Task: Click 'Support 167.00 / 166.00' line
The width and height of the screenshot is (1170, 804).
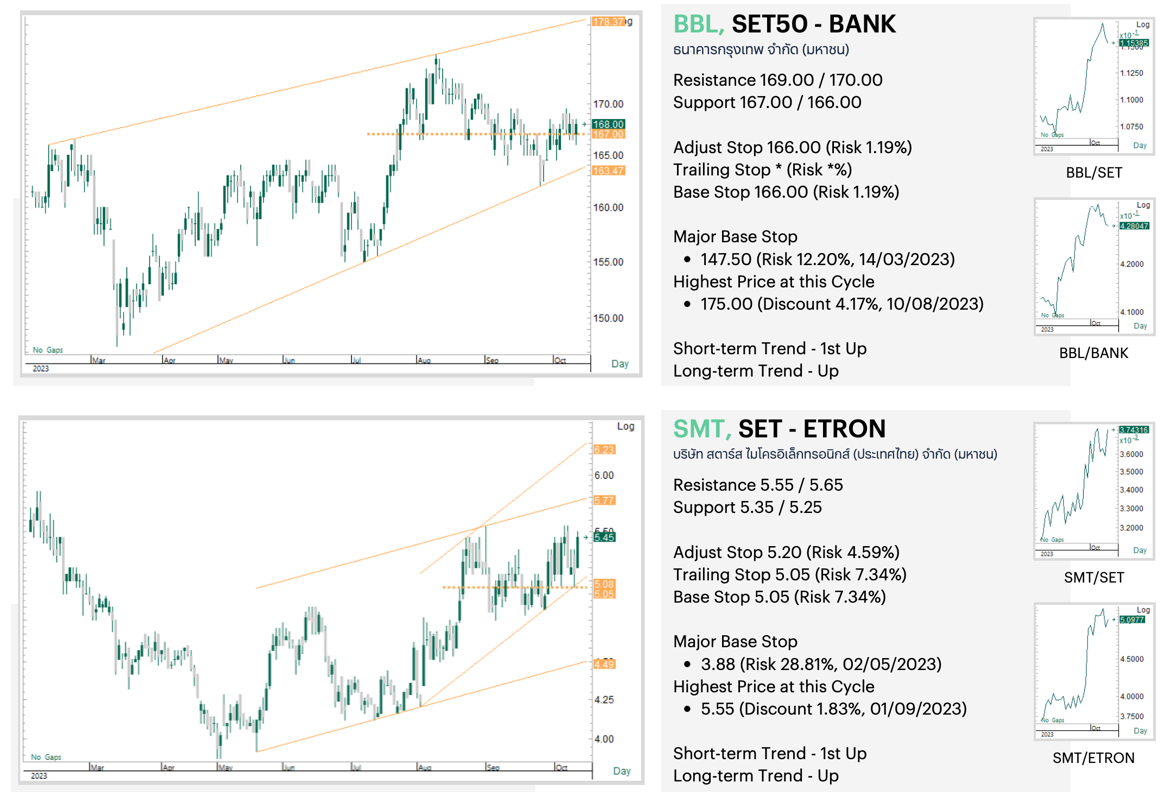Action: tap(767, 102)
